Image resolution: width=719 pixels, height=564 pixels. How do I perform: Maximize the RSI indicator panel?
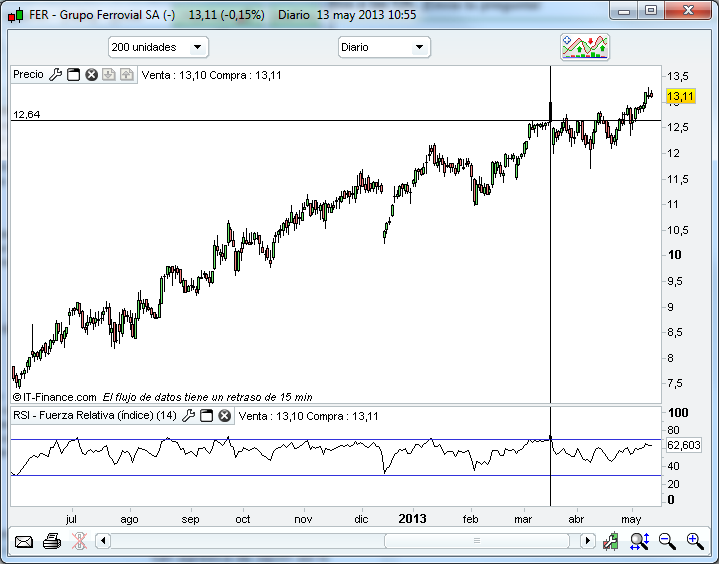pos(206,415)
